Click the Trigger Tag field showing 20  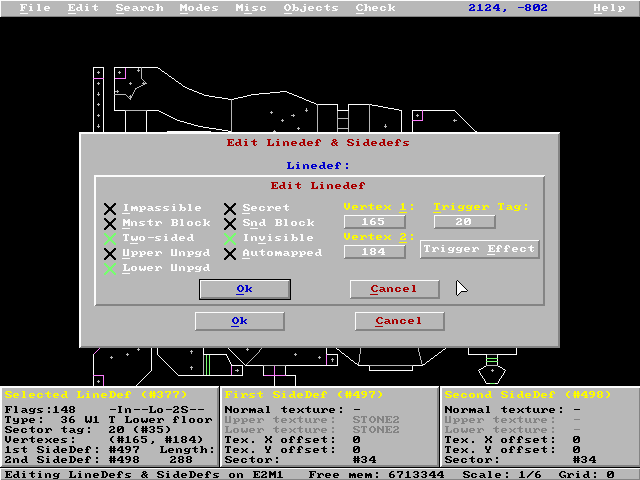point(464,222)
